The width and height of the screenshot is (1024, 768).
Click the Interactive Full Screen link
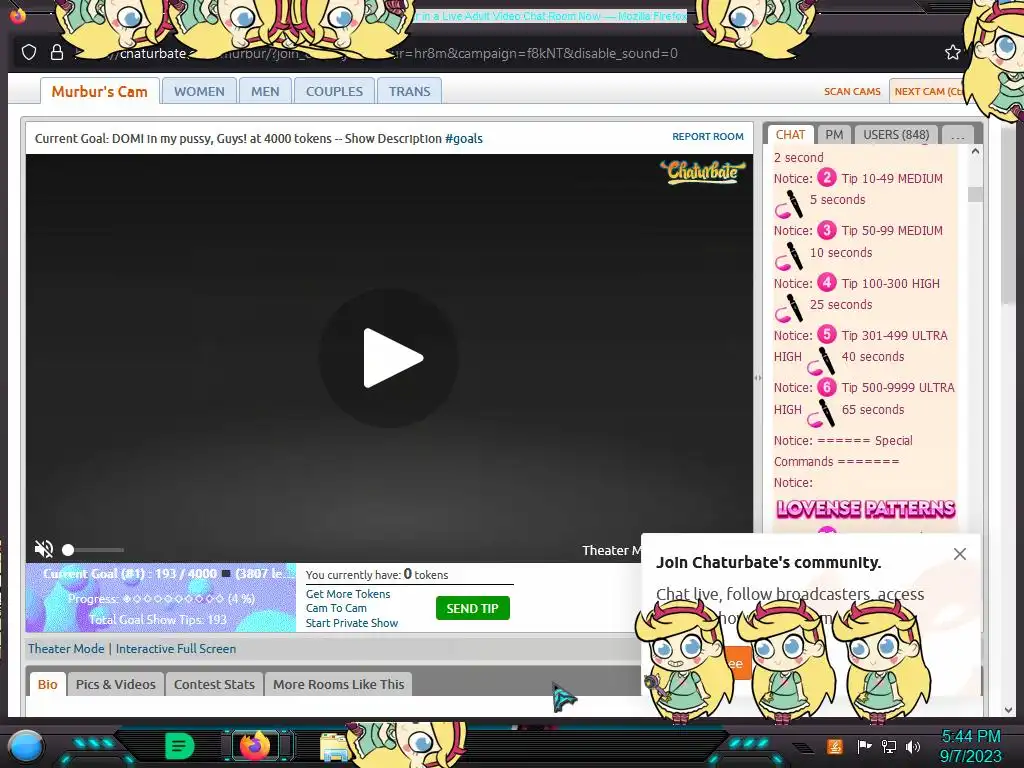coord(176,648)
